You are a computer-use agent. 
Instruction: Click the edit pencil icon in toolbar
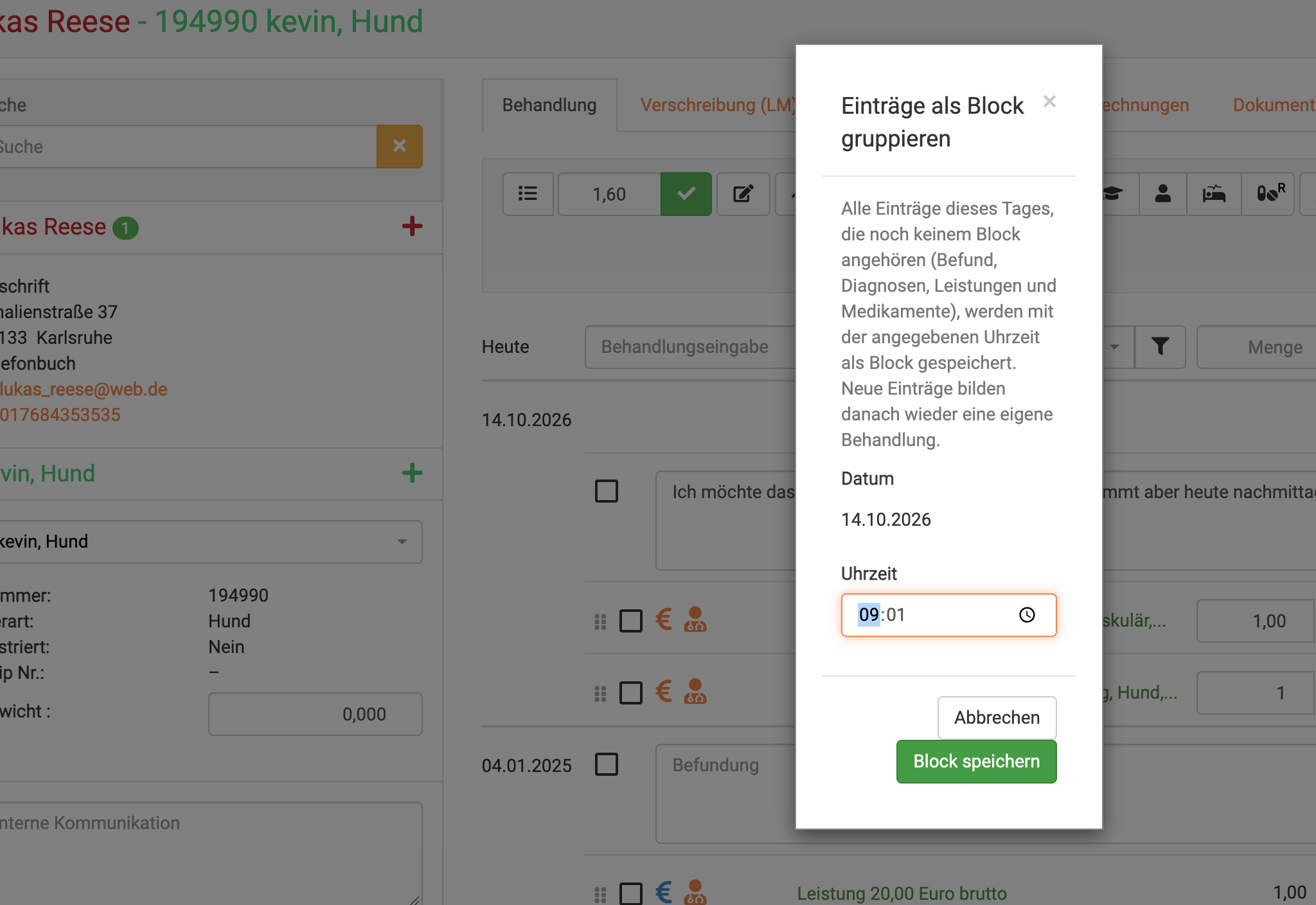[x=743, y=193]
